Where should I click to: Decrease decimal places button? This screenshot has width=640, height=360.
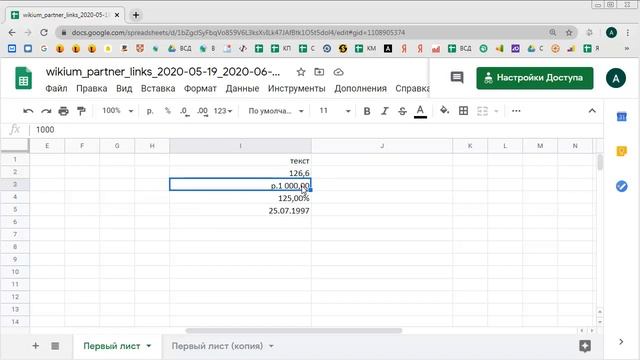[184, 111]
